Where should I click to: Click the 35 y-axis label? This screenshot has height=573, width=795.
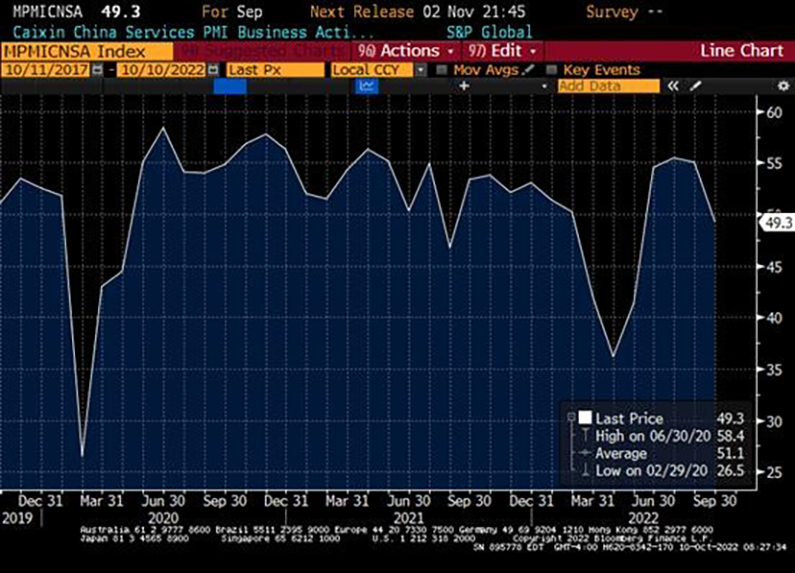point(774,370)
